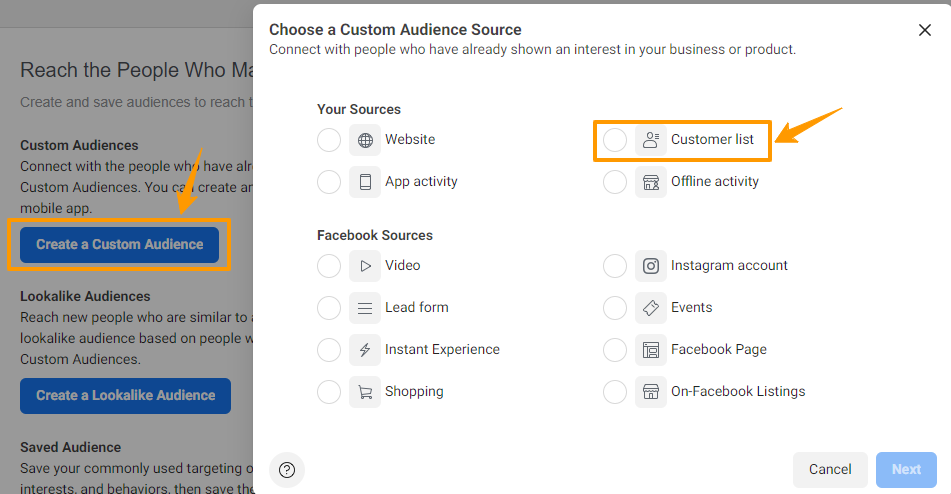Open help via question mark icon

287,470
